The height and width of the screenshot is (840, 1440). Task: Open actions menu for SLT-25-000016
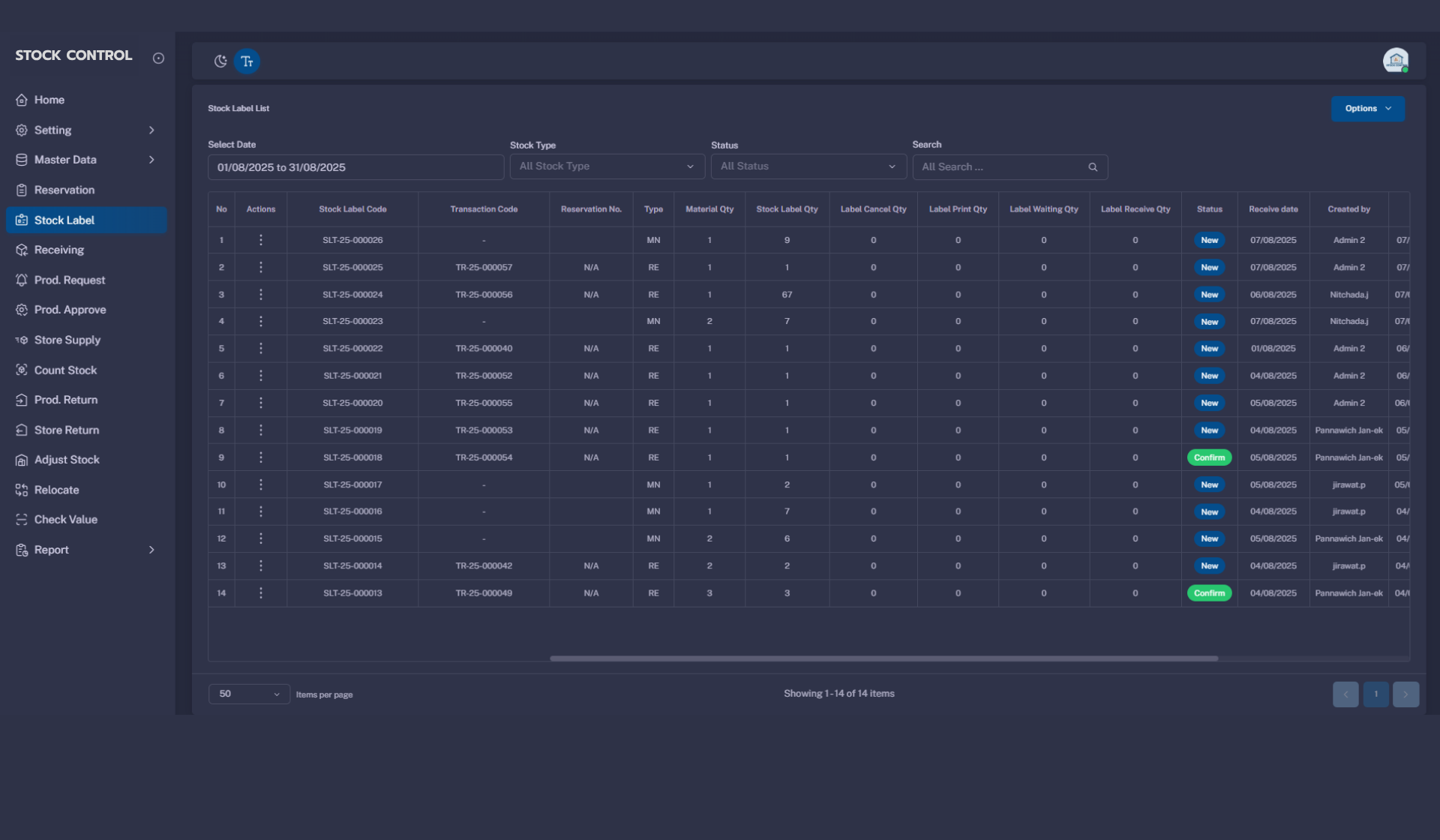[x=260, y=511]
